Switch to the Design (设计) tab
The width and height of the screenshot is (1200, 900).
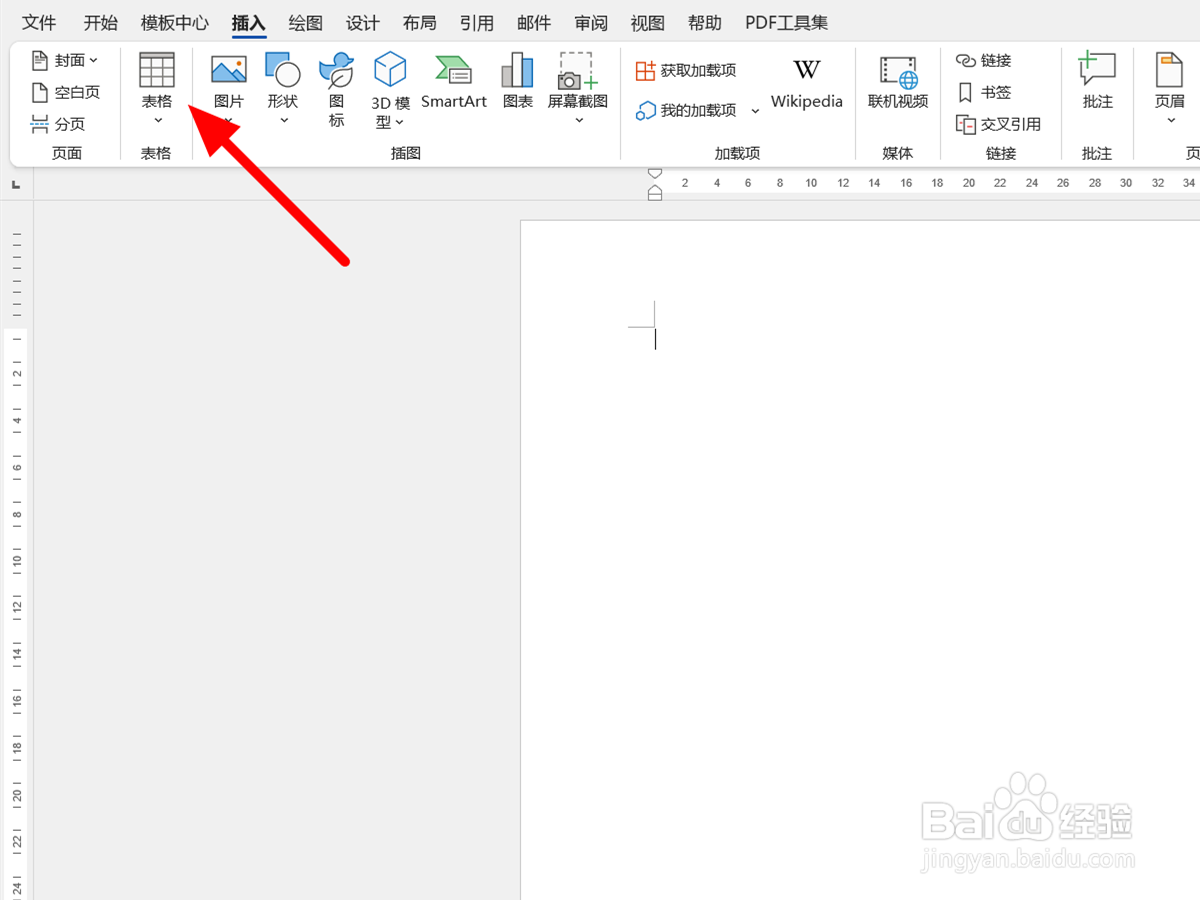(363, 22)
